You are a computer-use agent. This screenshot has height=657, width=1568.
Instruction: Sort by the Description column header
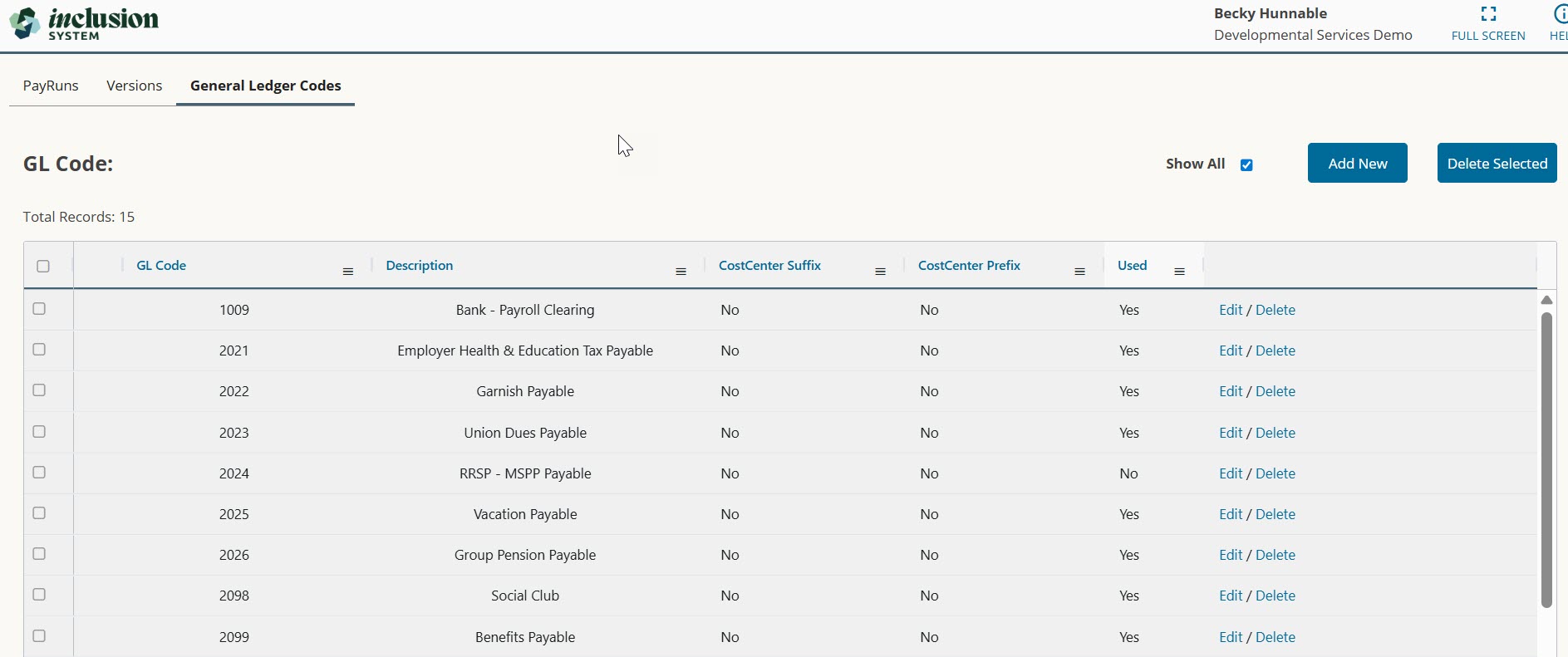[x=420, y=265]
